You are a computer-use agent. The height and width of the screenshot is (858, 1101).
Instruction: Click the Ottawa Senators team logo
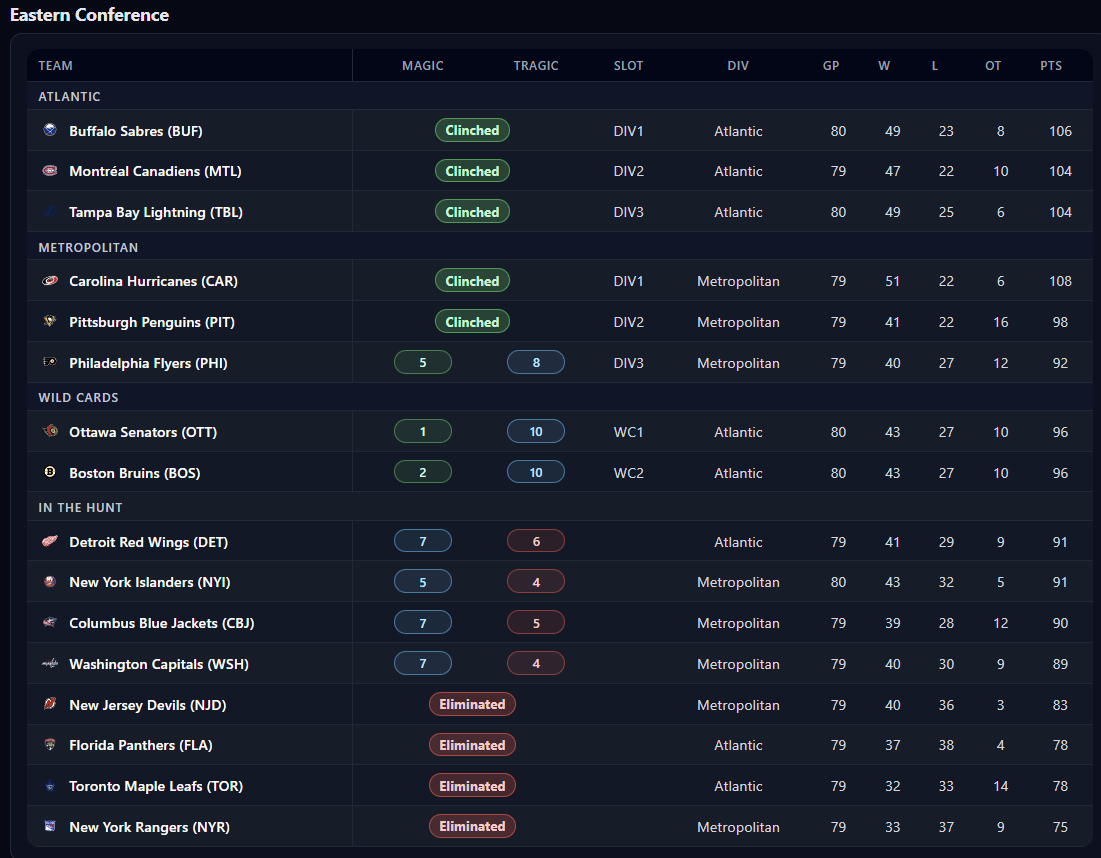pos(50,431)
